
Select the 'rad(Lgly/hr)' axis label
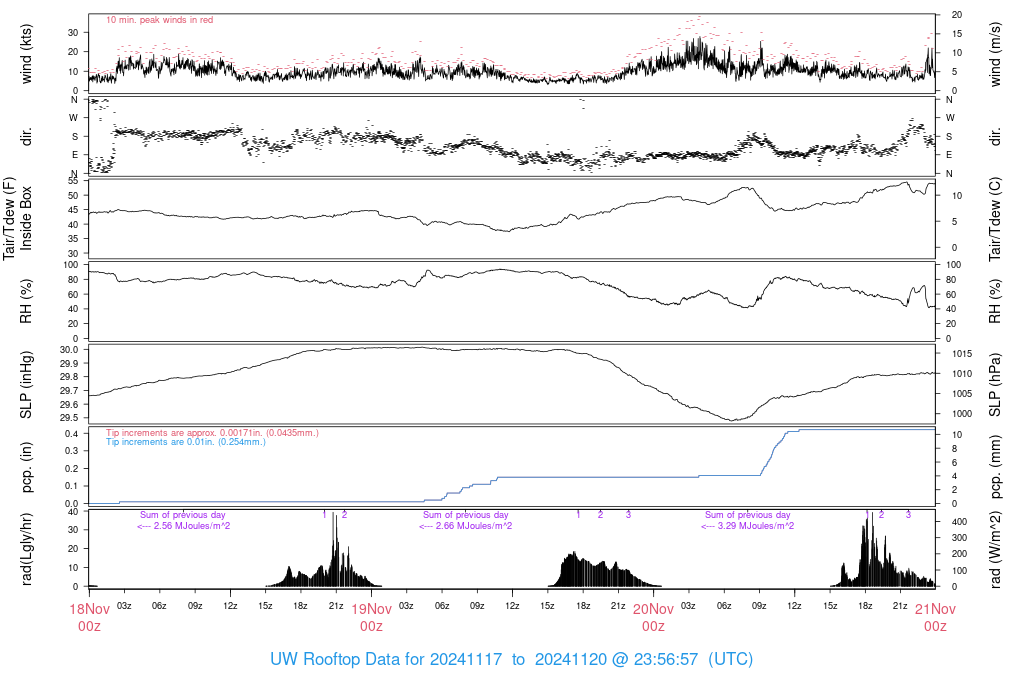(x=26, y=549)
